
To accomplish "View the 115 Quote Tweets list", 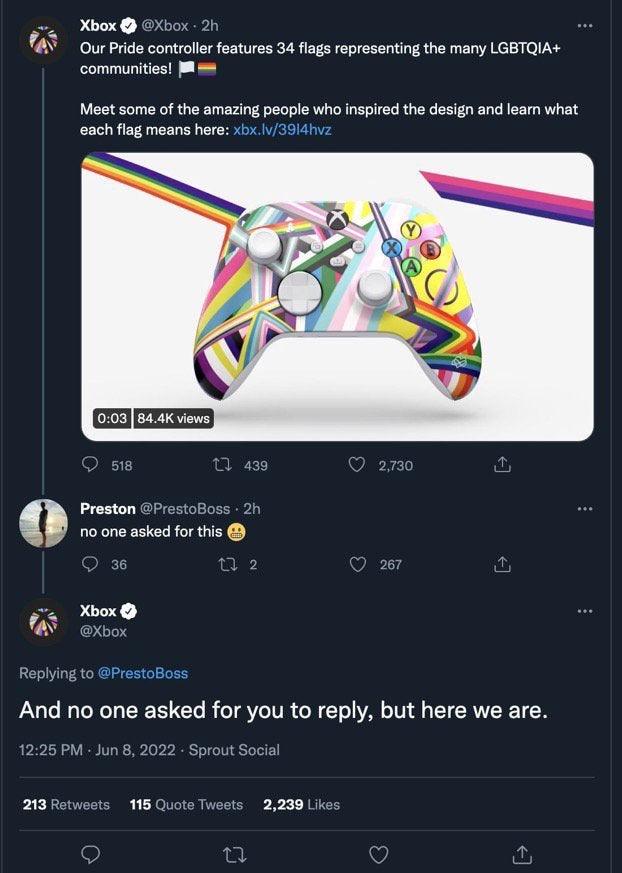I will 187,805.
